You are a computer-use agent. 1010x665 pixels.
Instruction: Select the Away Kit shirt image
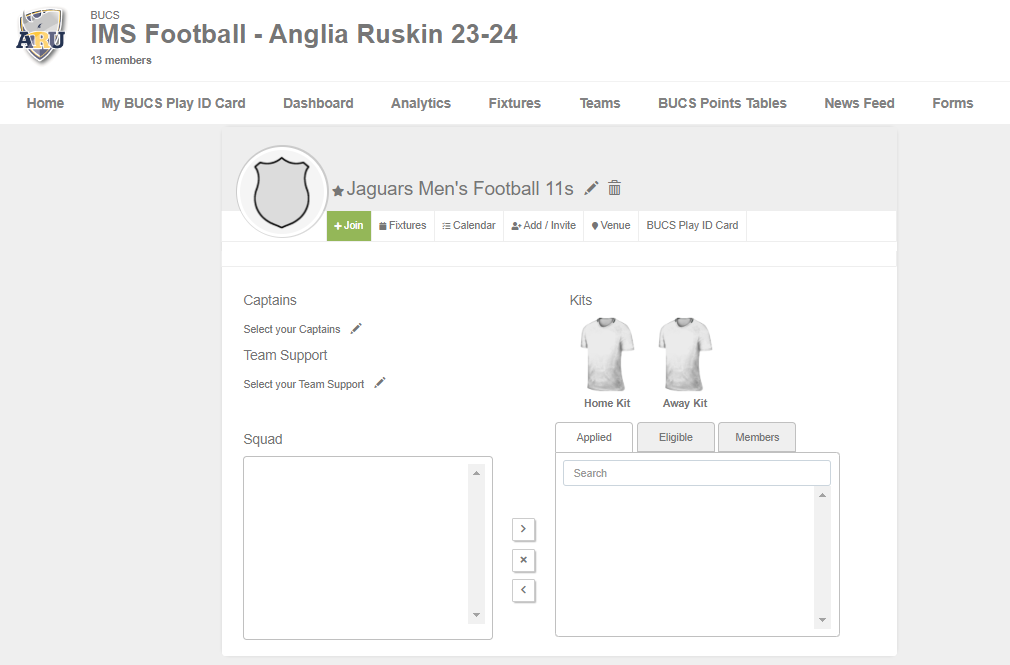(685, 354)
